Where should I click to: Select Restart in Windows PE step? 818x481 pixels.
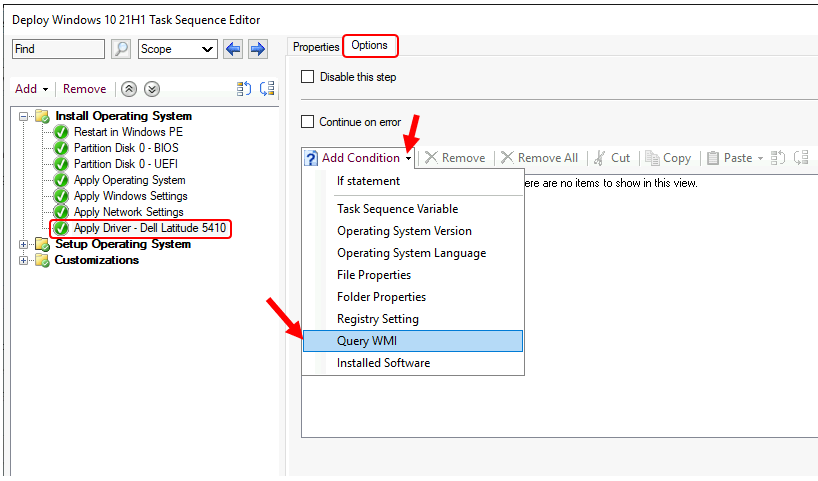coord(128,132)
